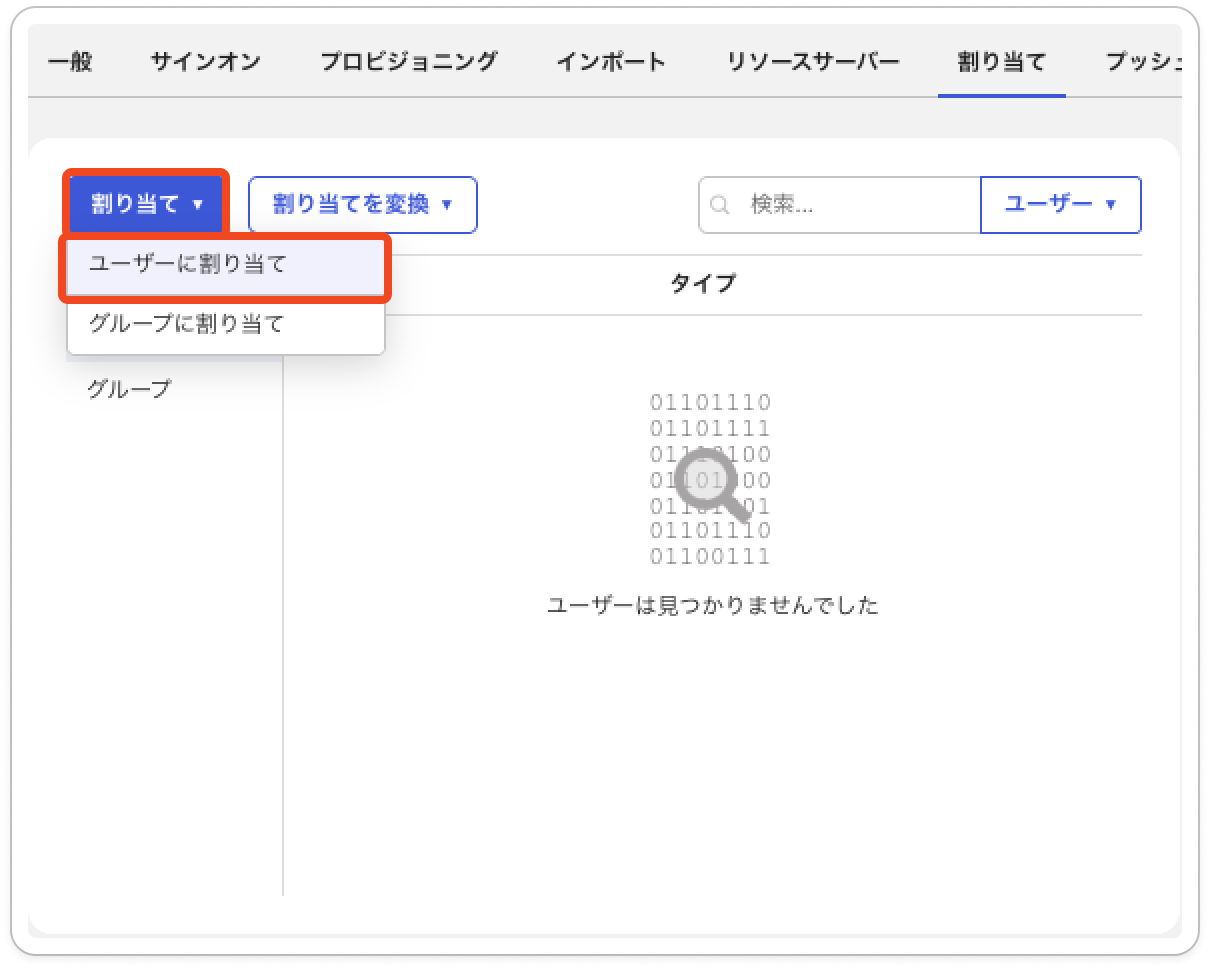Select グループ filter in left sidebar

tap(130, 389)
